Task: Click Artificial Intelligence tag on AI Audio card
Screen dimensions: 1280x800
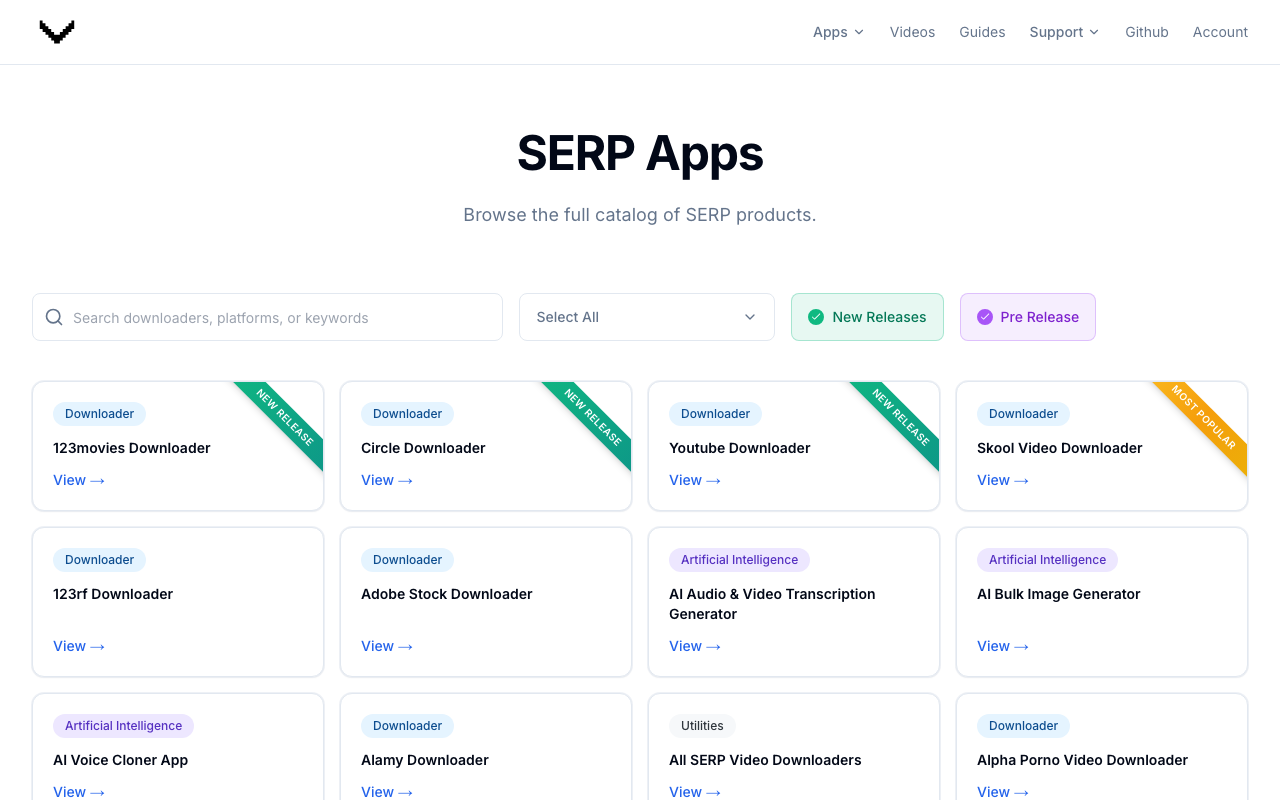Action: [x=740, y=560]
